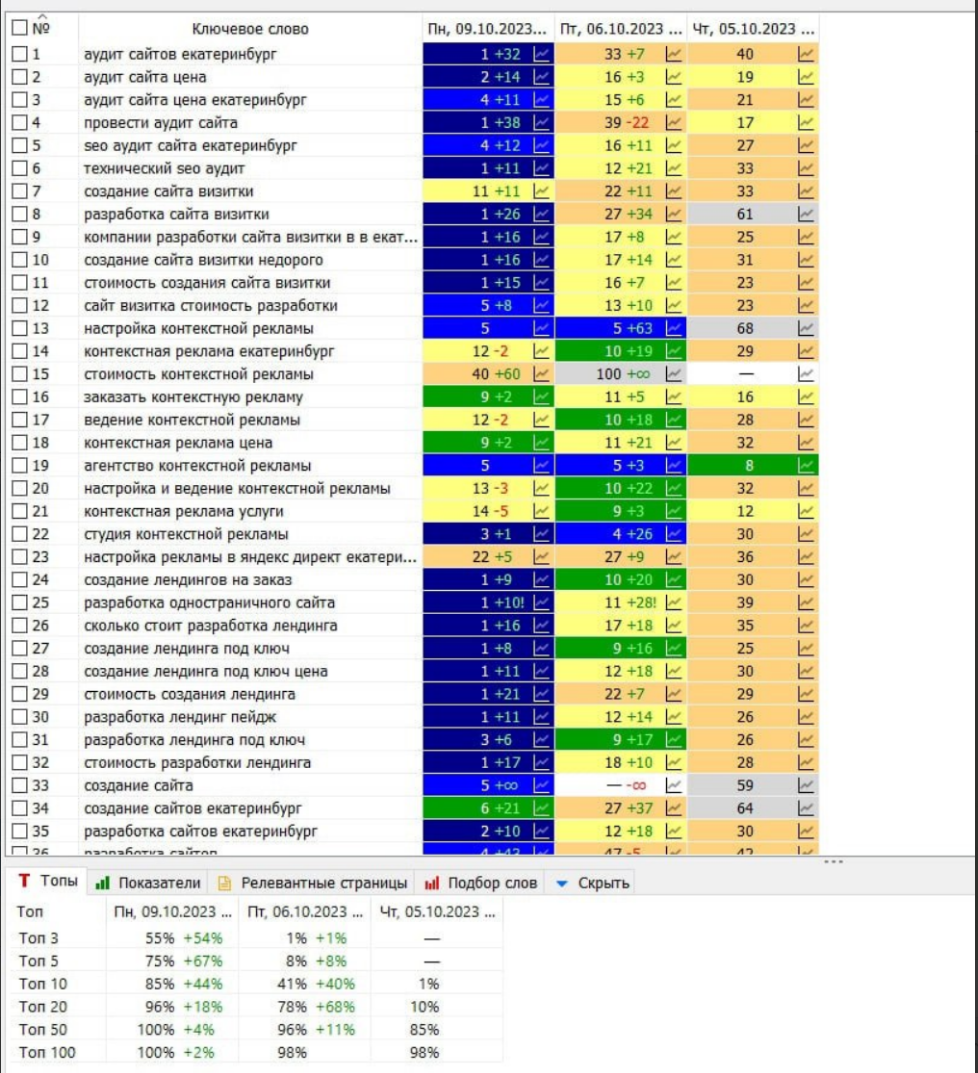This screenshot has height=1073, width=978.
Task: Sort by the № column header
Action: coord(42,29)
